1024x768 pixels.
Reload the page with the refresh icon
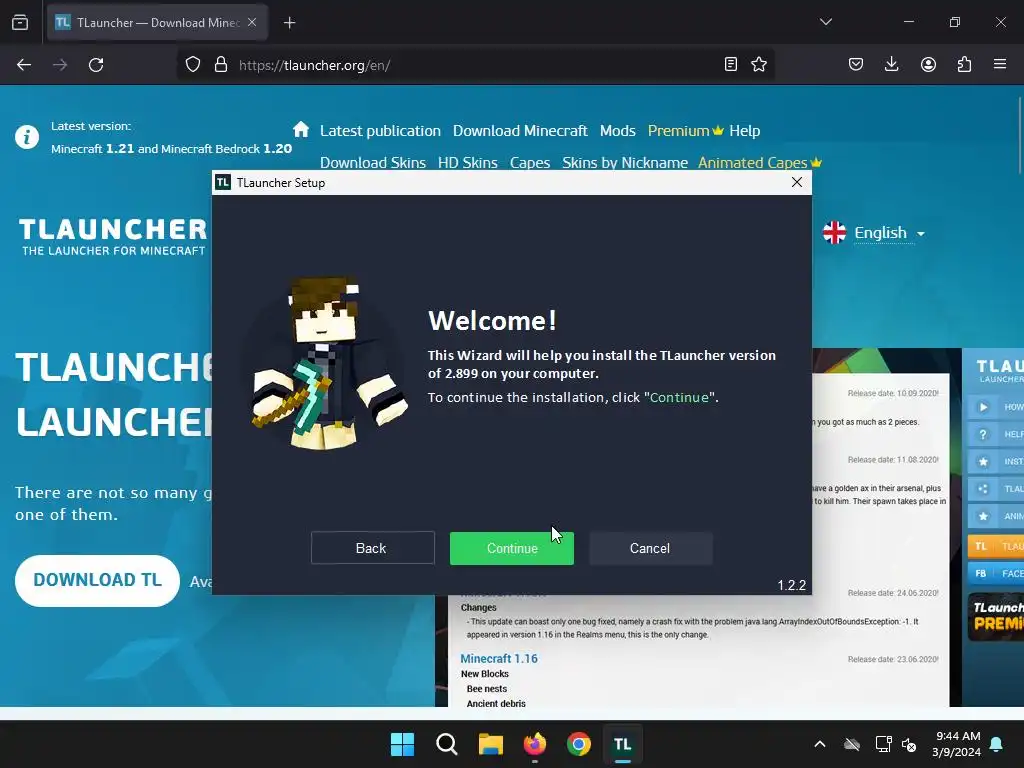96,65
